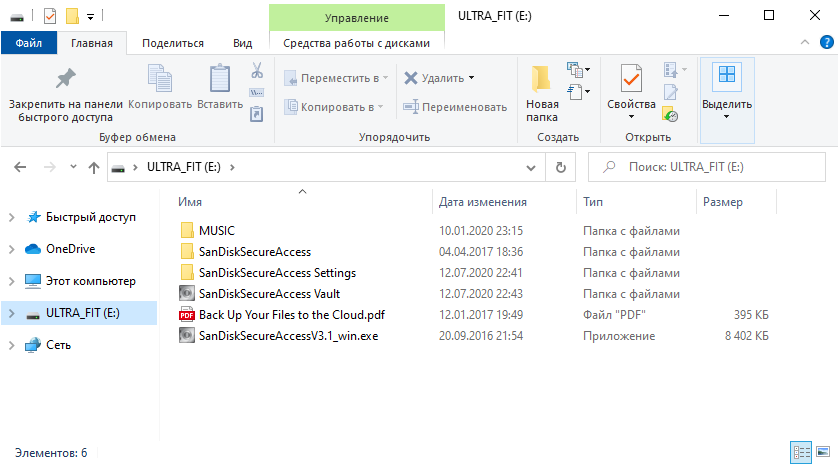Click the search box Поиск: ULTRA_FIT (E:)
This screenshot has width=839, height=465.
click(707, 167)
